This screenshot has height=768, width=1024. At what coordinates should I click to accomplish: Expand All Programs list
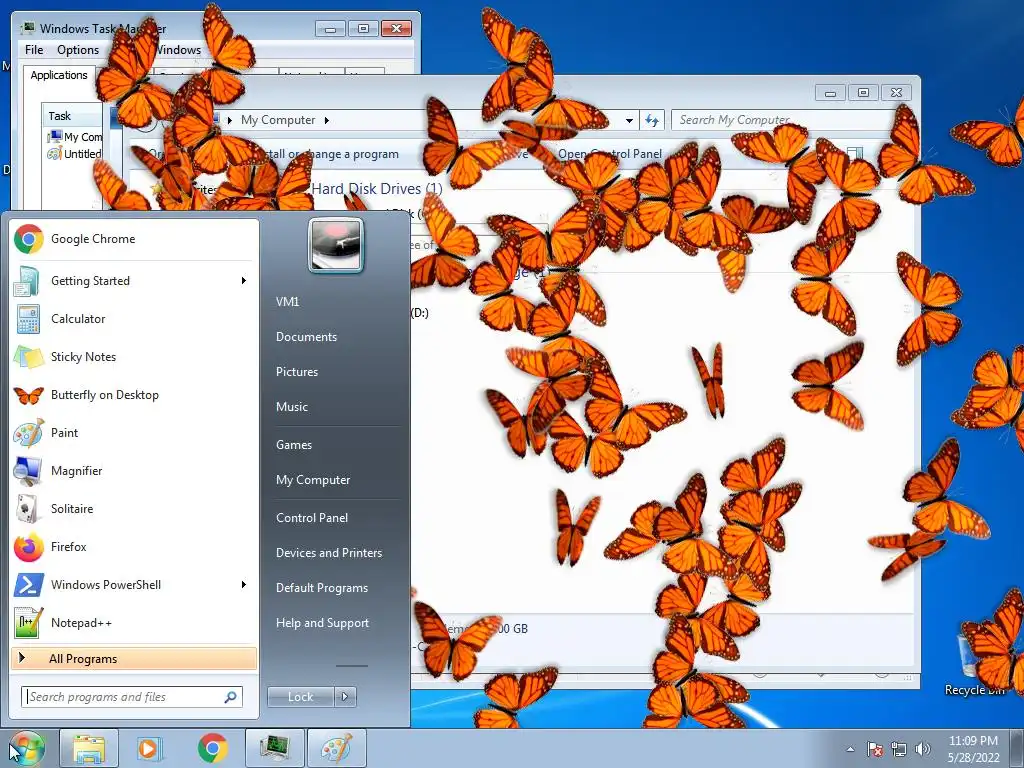tap(134, 659)
